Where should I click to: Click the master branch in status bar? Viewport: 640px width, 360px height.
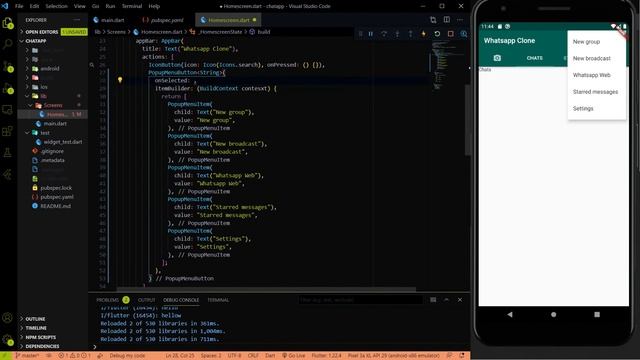(x=27, y=356)
